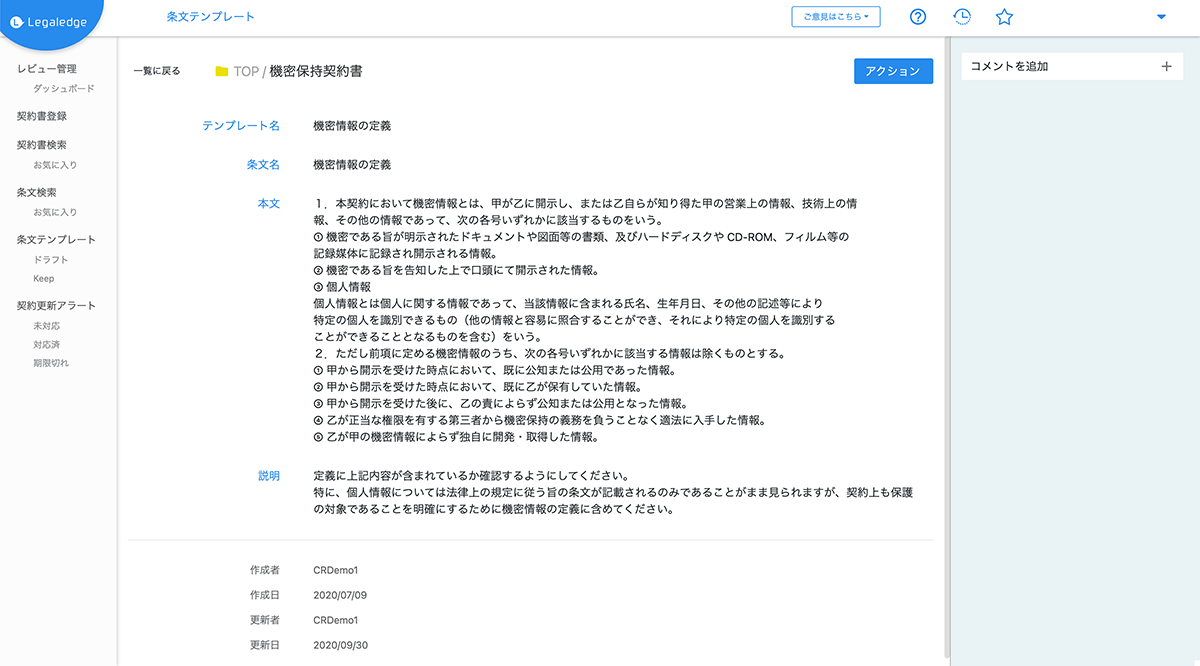Screen dimensions: 1200x666
Task: Open 条文検索 in the sidebar
Action: 37,192
